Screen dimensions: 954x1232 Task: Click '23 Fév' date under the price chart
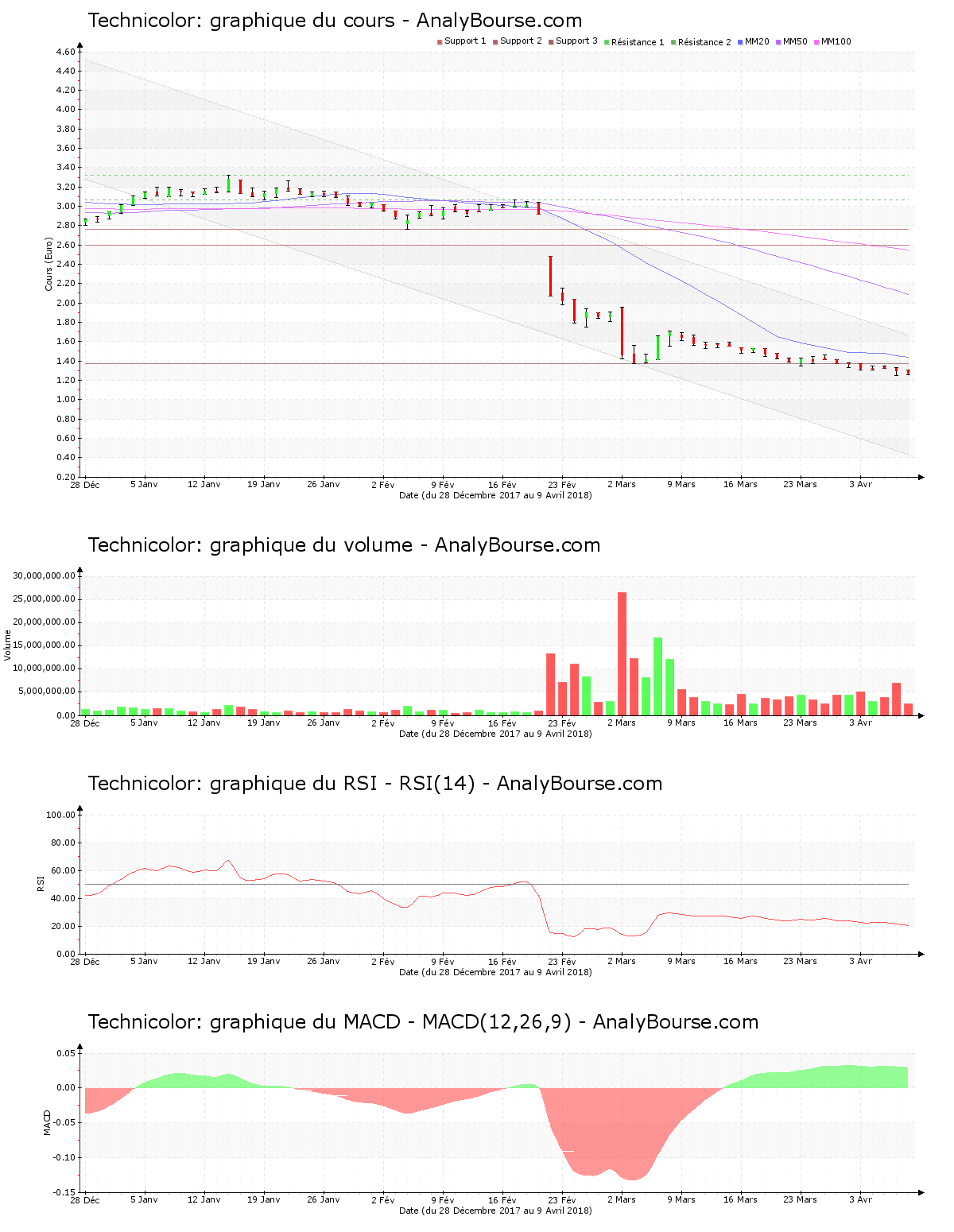click(562, 485)
